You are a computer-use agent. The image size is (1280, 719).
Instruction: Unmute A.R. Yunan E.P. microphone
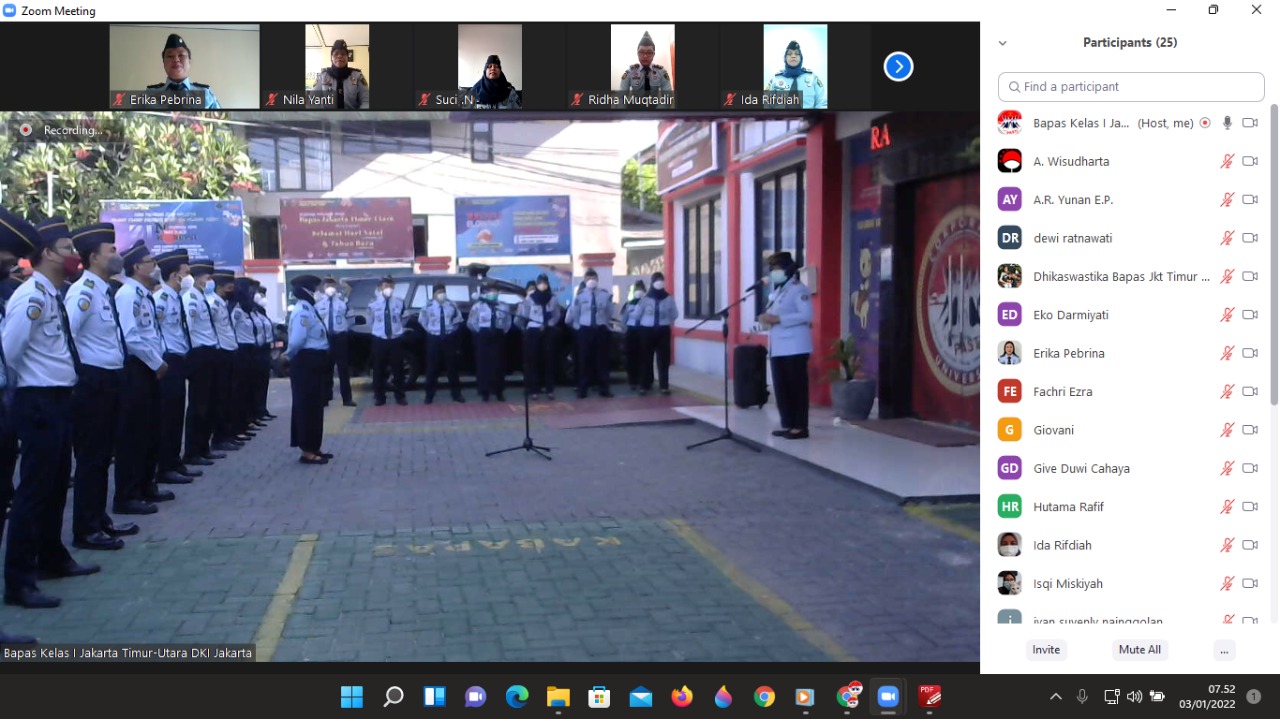coord(1227,200)
